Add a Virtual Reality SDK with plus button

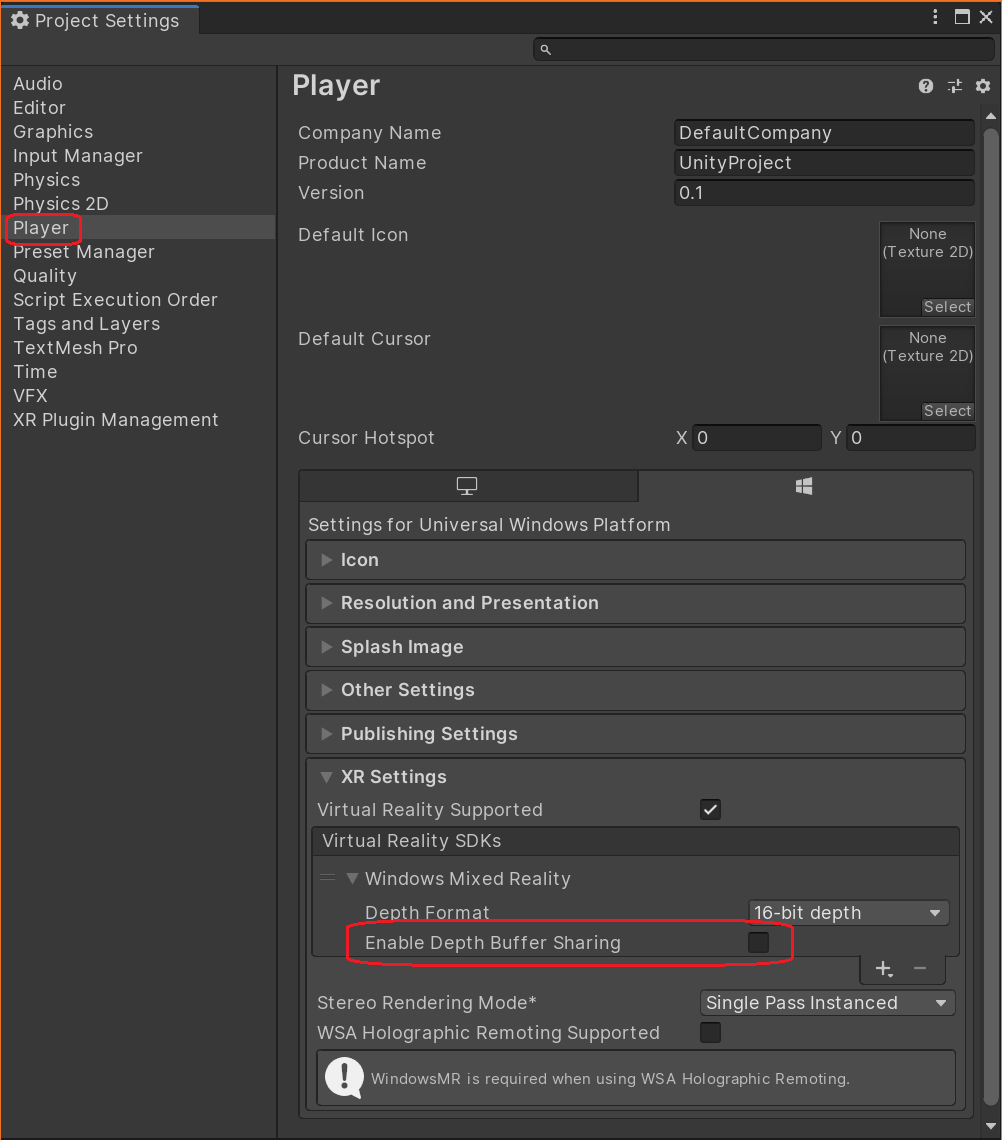pos(883,969)
